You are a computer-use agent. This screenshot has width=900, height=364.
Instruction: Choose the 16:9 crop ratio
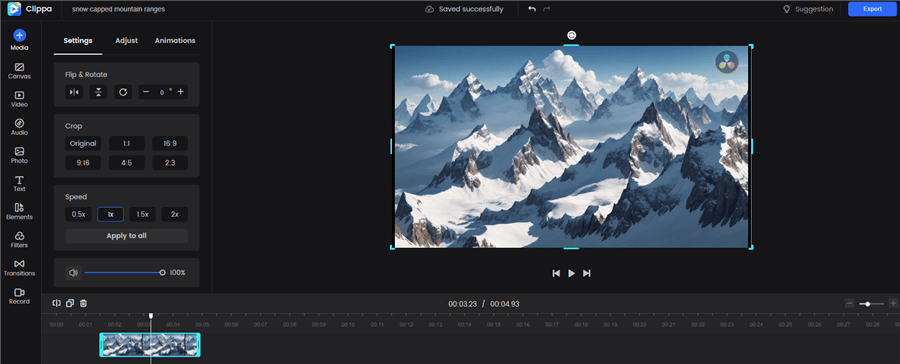[170, 144]
